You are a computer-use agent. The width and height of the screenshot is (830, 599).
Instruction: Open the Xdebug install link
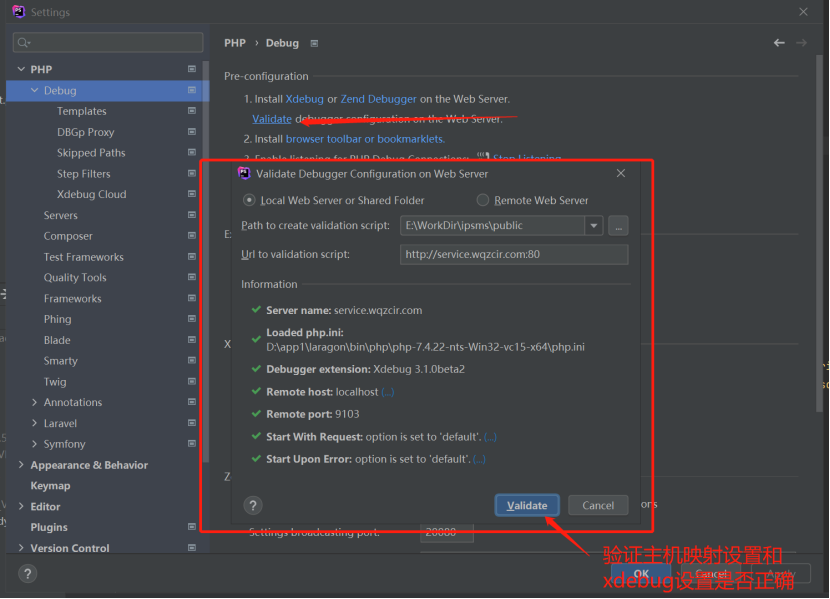point(304,99)
